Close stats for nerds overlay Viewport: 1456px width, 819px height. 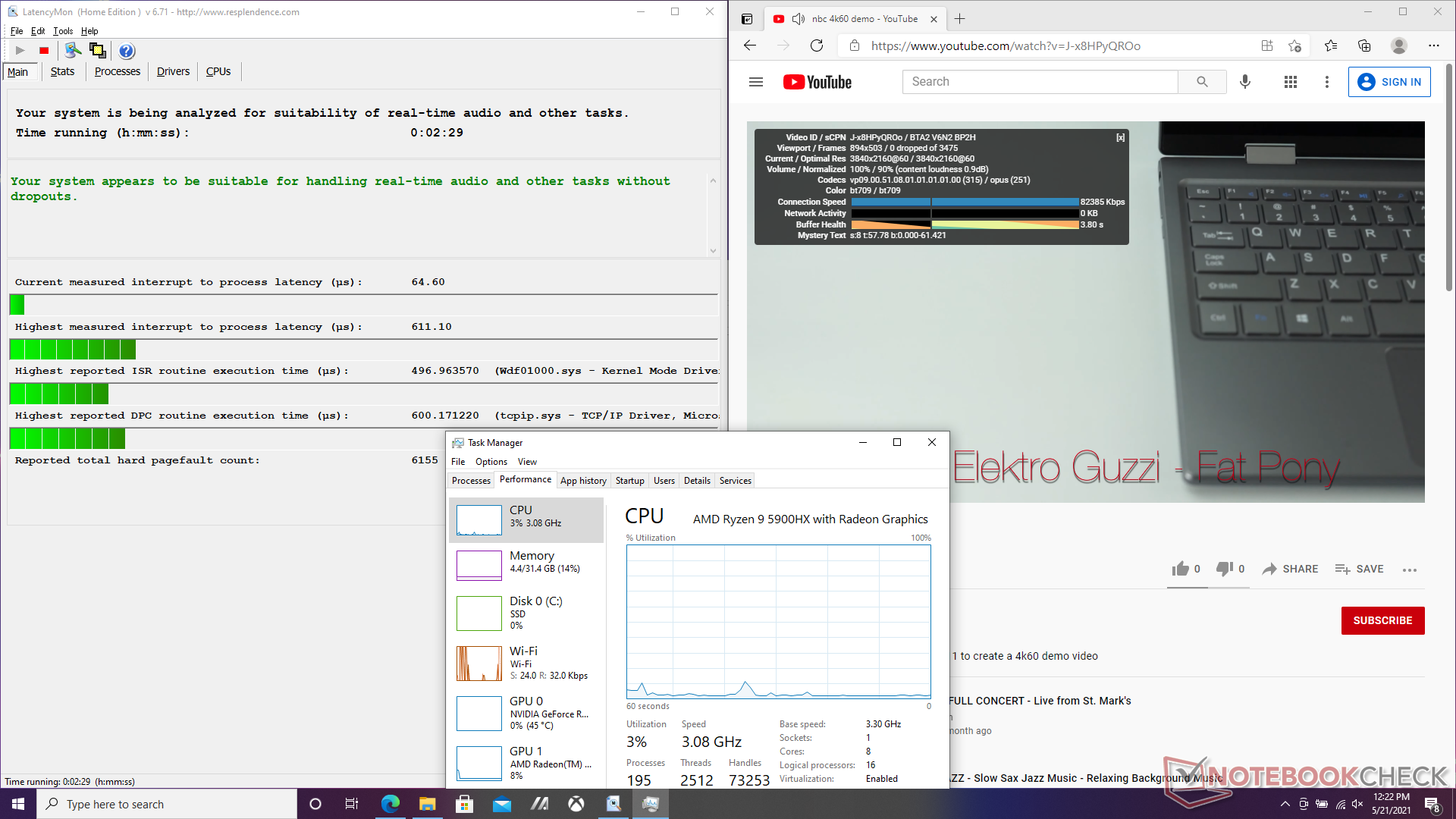pos(1120,137)
